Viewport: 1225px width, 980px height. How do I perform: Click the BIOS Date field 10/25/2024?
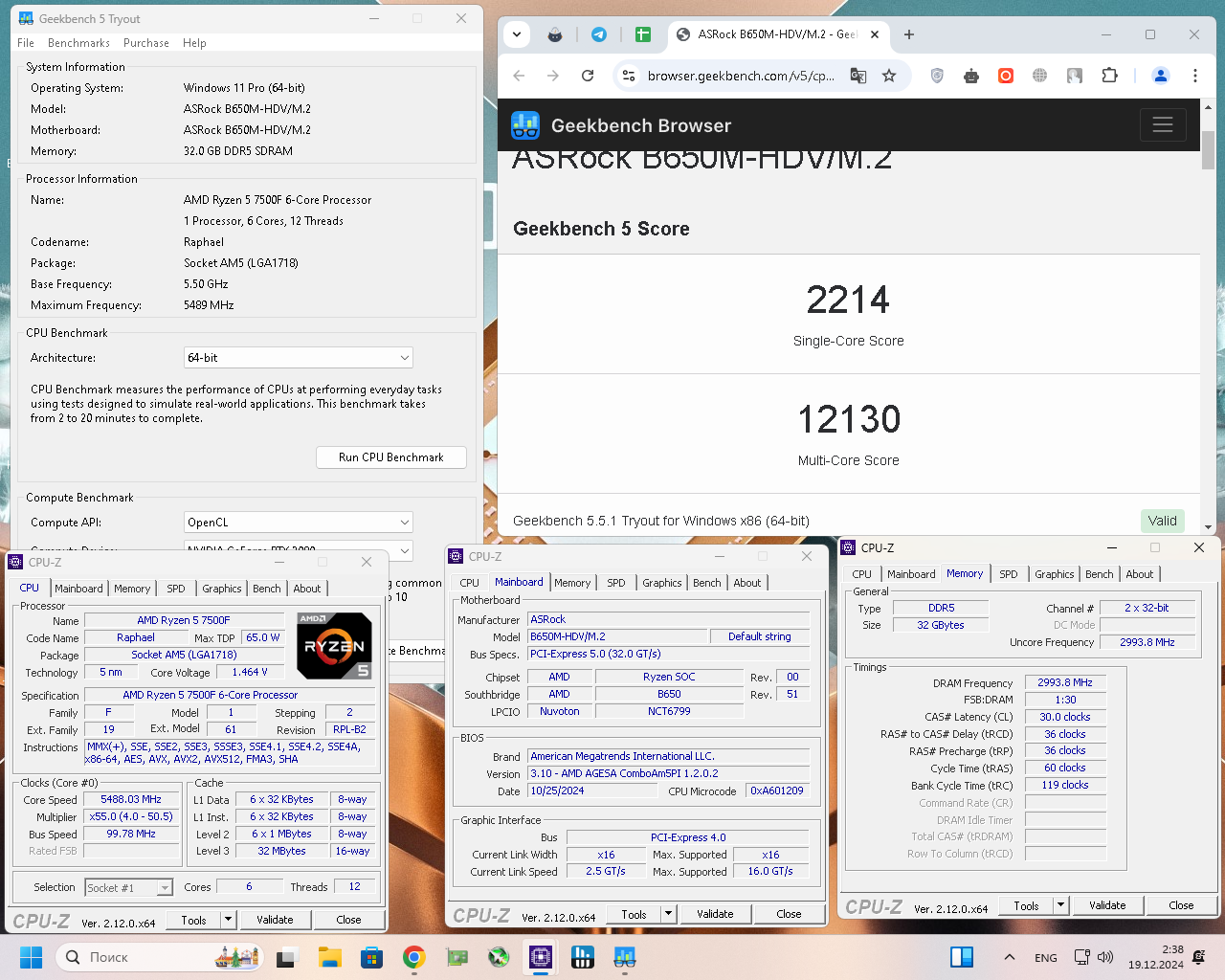pos(593,791)
